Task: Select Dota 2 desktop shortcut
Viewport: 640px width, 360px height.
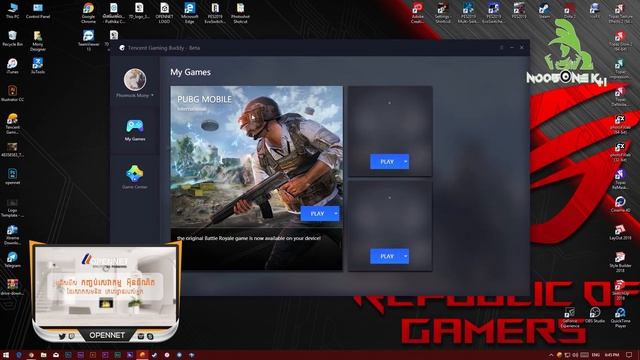Action: (x=569, y=11)
